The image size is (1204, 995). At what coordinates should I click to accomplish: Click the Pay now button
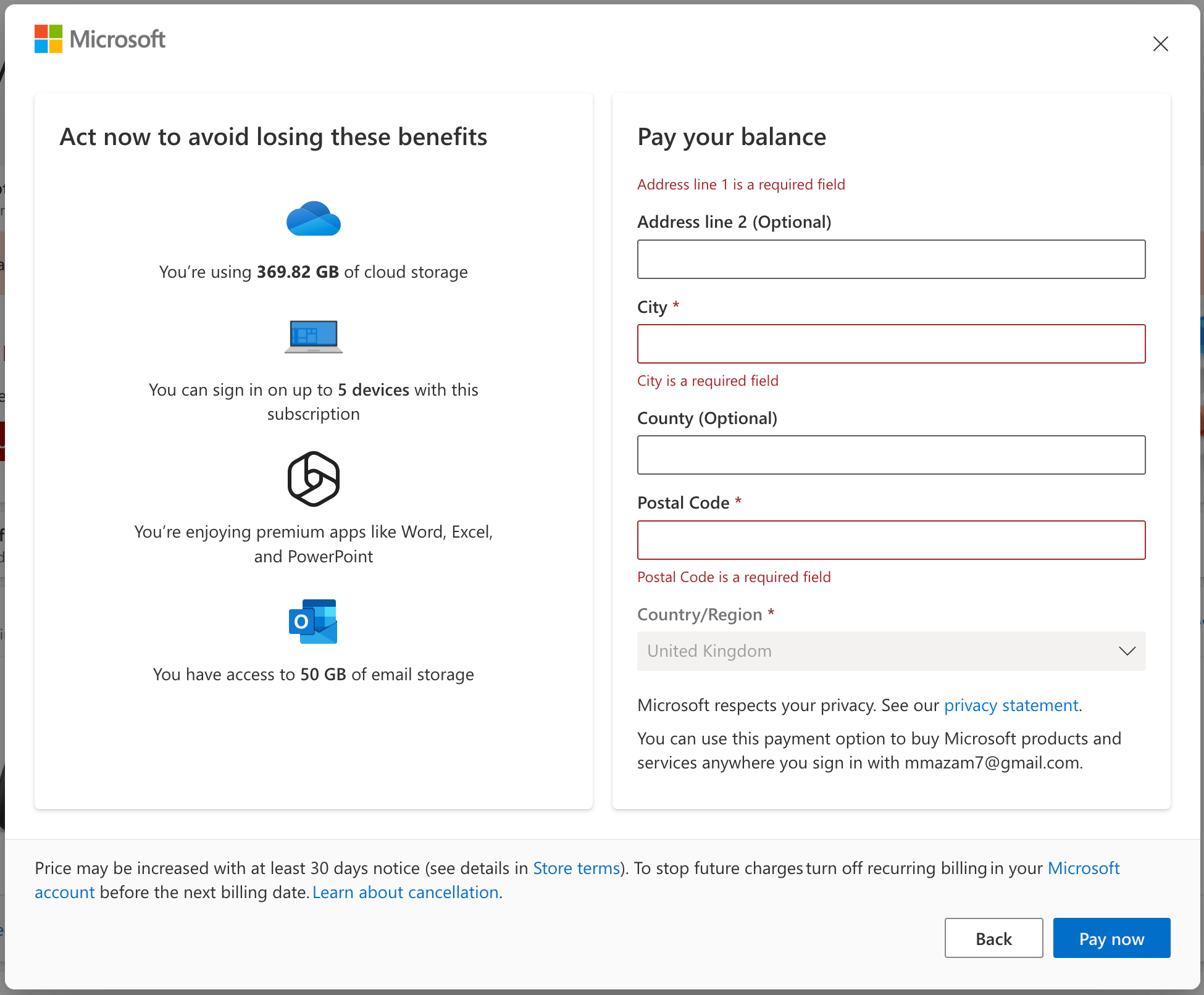tap(1111, 938)
